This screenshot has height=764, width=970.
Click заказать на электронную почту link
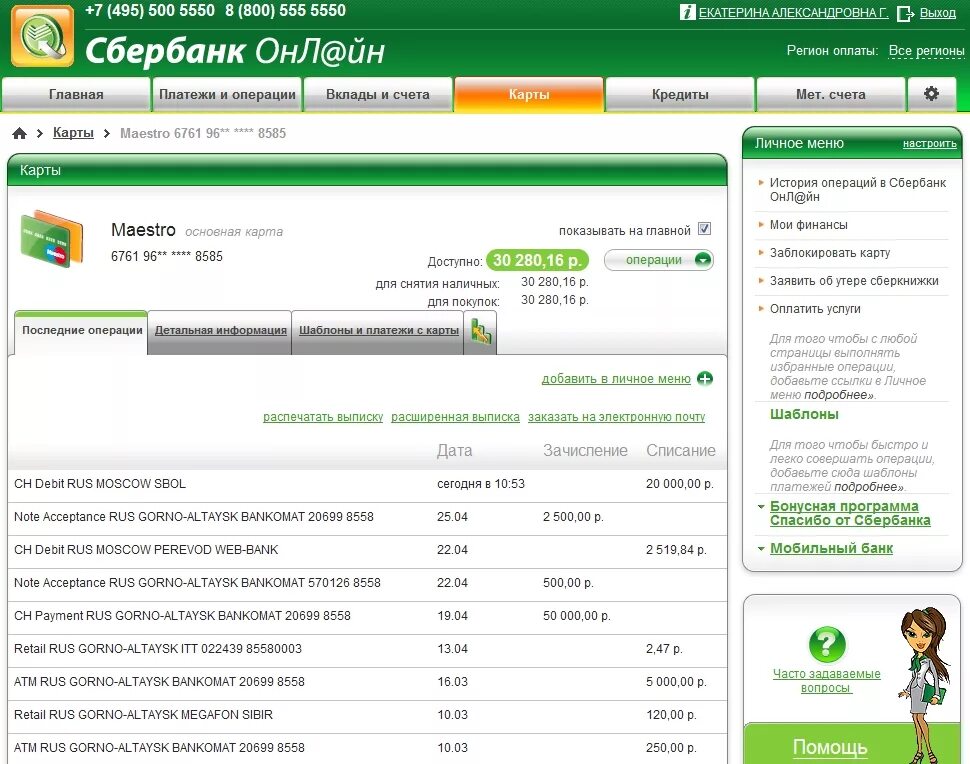[616, 417]
